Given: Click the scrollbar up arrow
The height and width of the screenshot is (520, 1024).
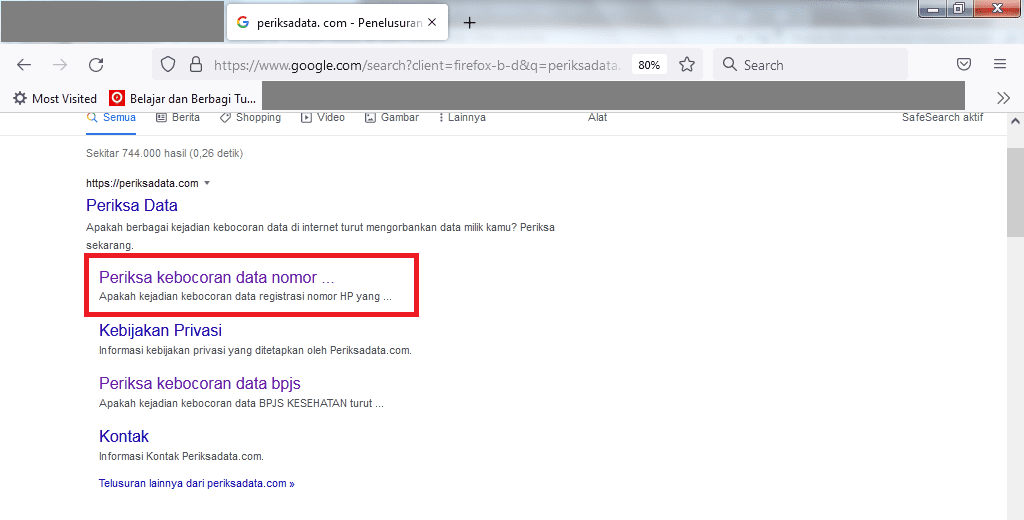Looking at the screenshot, I should pyautogui.click(x=1015, y=121).
